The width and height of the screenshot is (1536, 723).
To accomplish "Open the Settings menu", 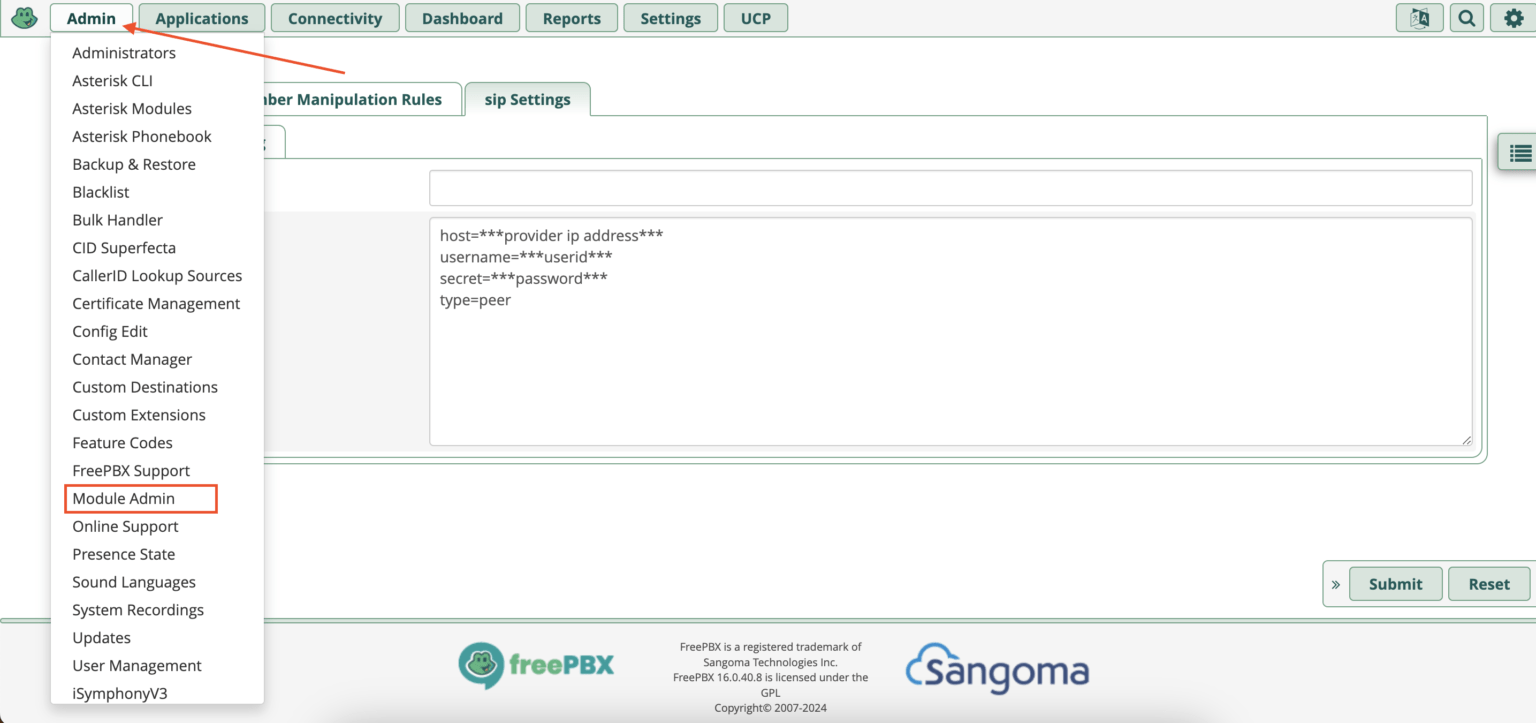I will [670, 18].
